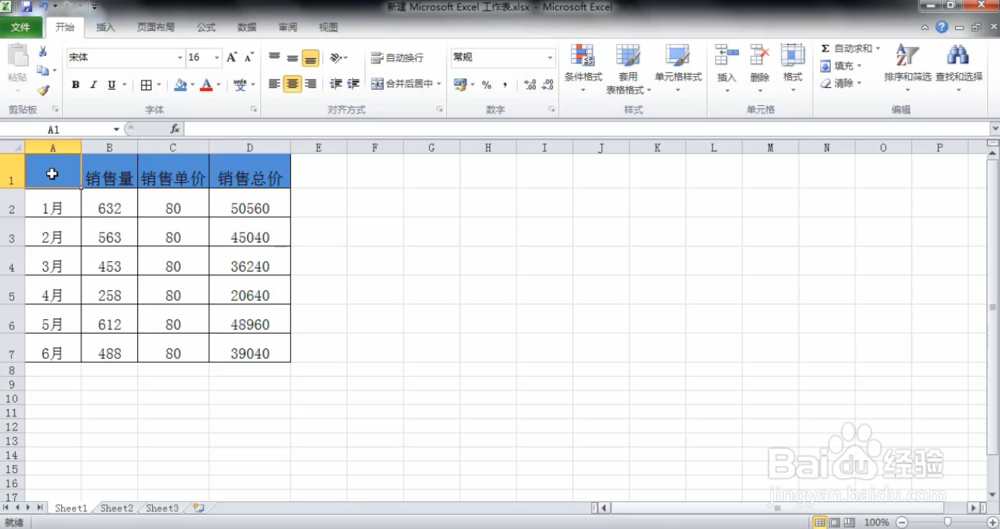The image size is (1000, 529).
Task: Apply fill color paint bucket icon
Action: (180, 84)
